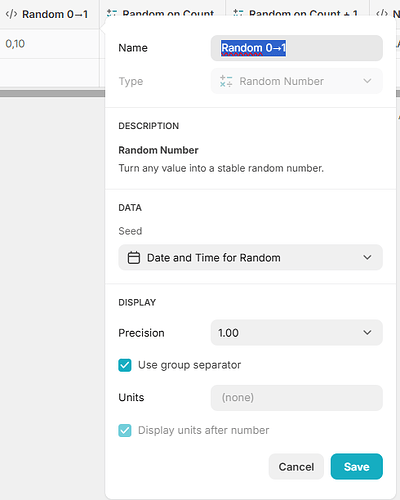Click the Random on Count + 1 column icon
The height and width of the screenshot is (500, 400).
238,14
